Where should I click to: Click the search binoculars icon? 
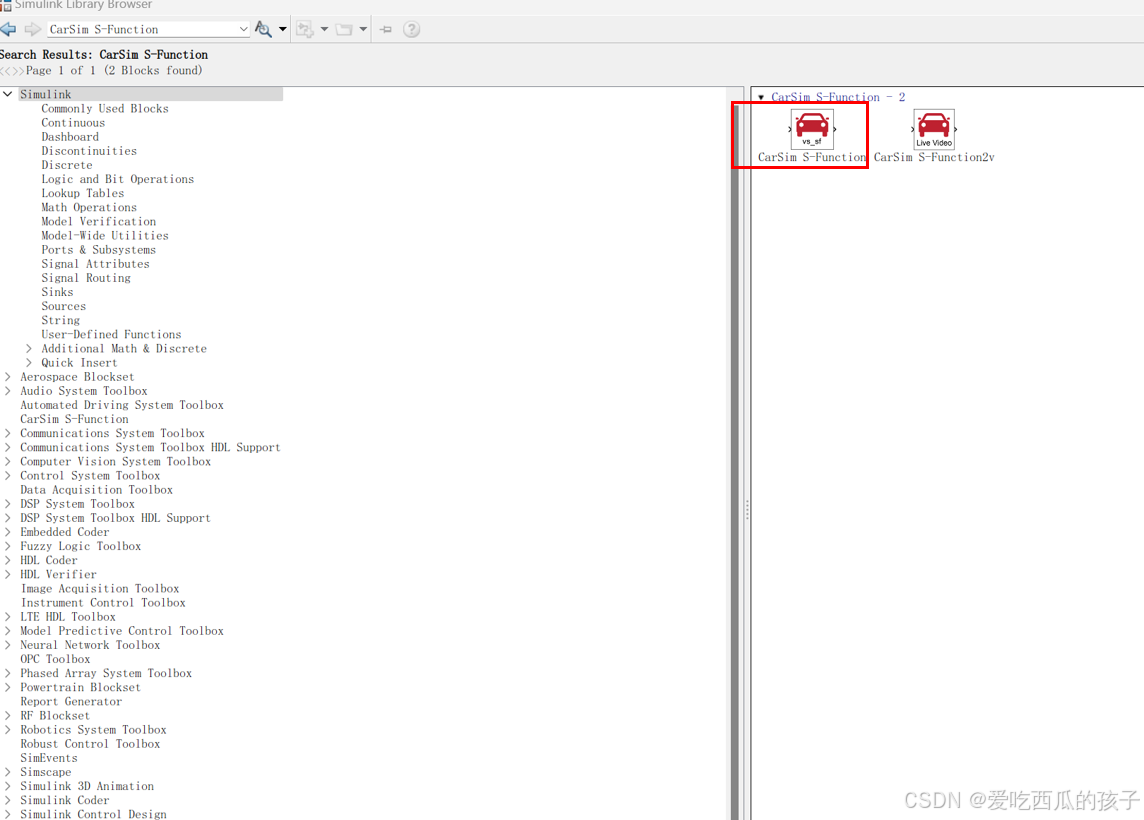pos(263,29)
